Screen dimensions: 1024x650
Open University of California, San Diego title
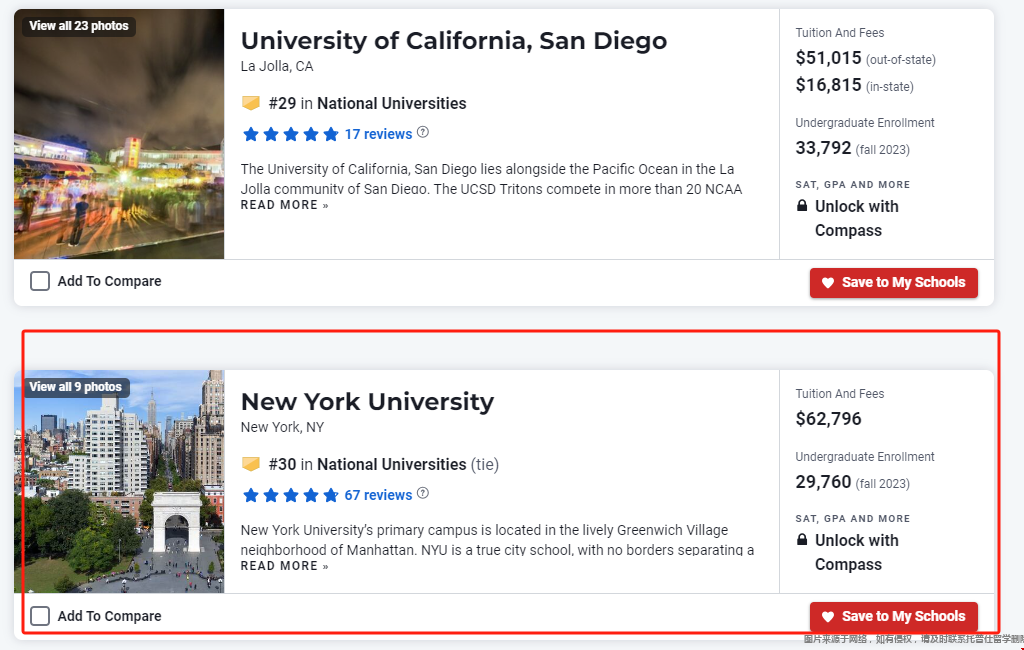click(454, 41)
